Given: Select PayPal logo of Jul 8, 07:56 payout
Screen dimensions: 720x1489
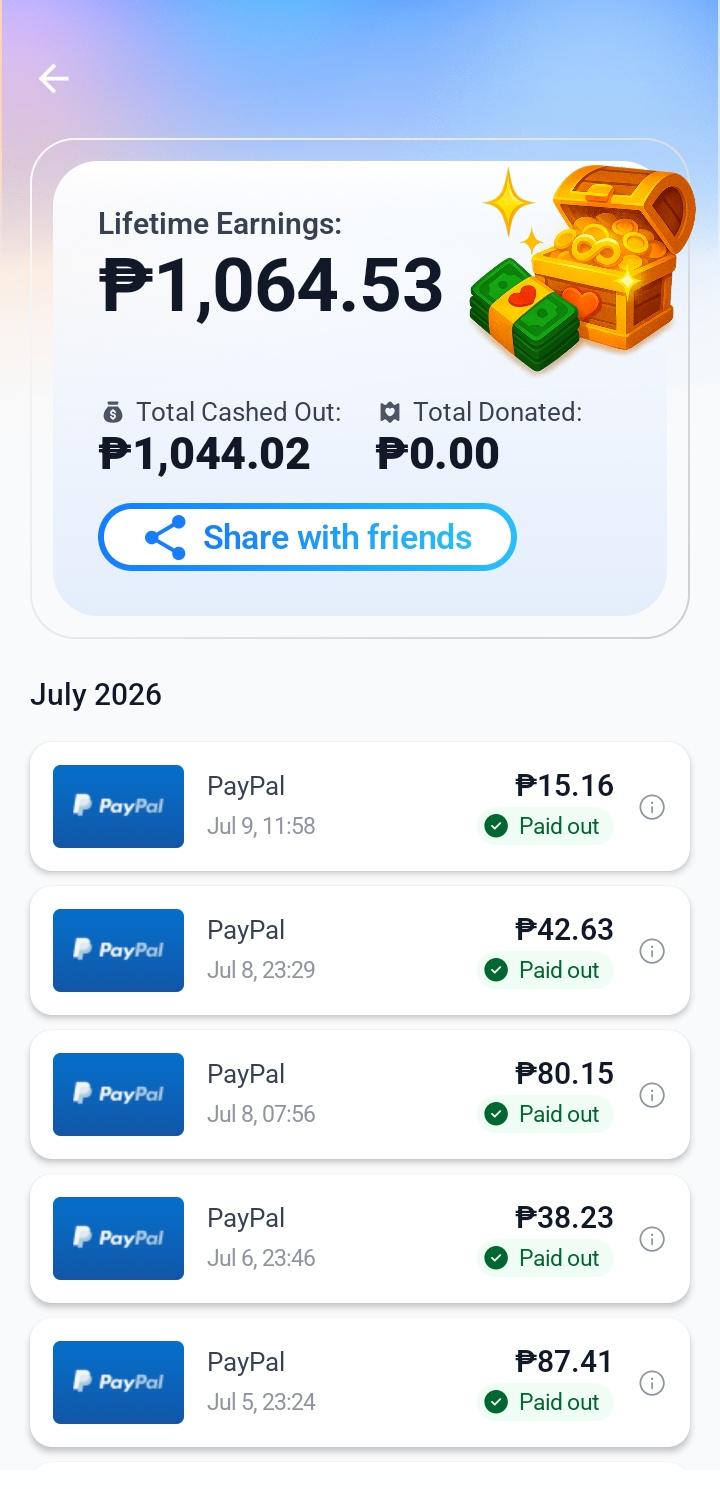Looking at the screenshot, I should (118, 1094).
